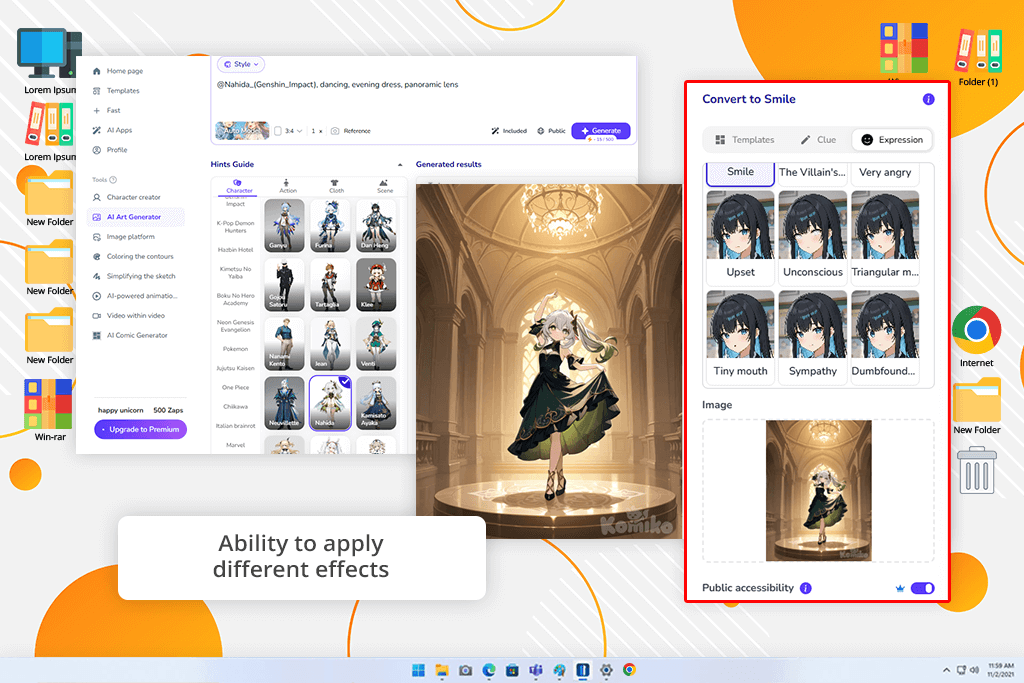Toggle the Public accessibility switch
1024x683 pixels.
pos(923,588)
